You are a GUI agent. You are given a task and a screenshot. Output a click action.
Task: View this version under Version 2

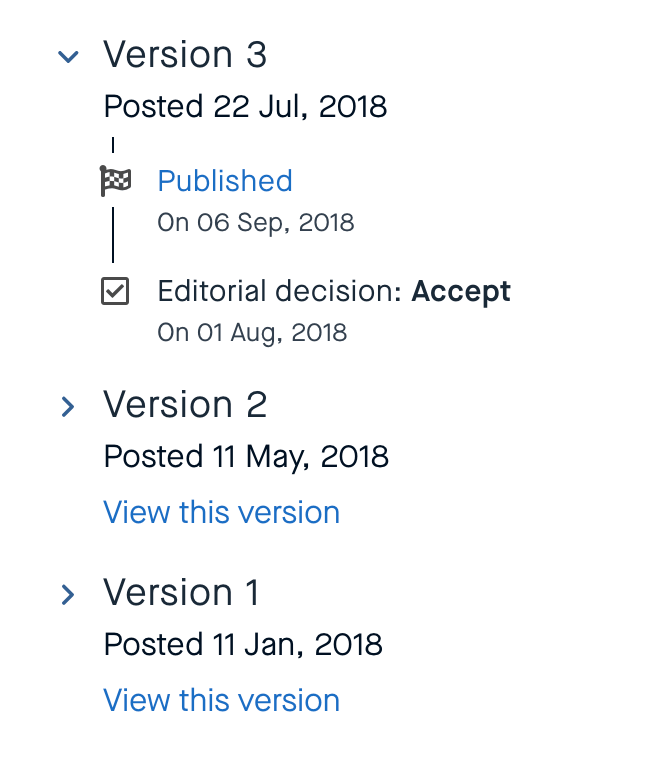coord(221,513)
